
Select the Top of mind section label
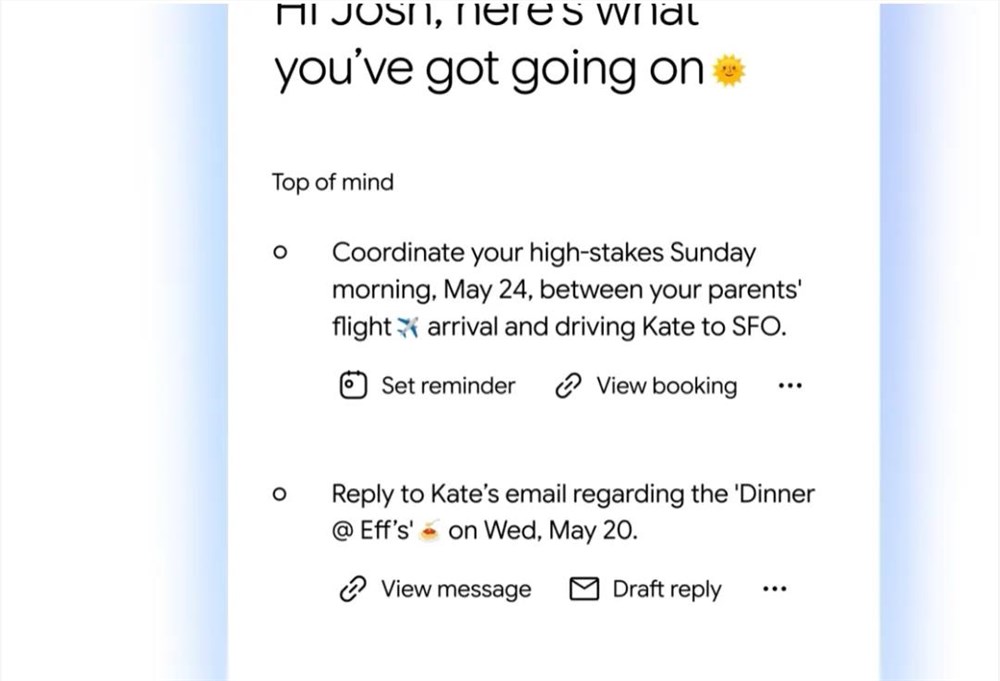click(332, 182)
